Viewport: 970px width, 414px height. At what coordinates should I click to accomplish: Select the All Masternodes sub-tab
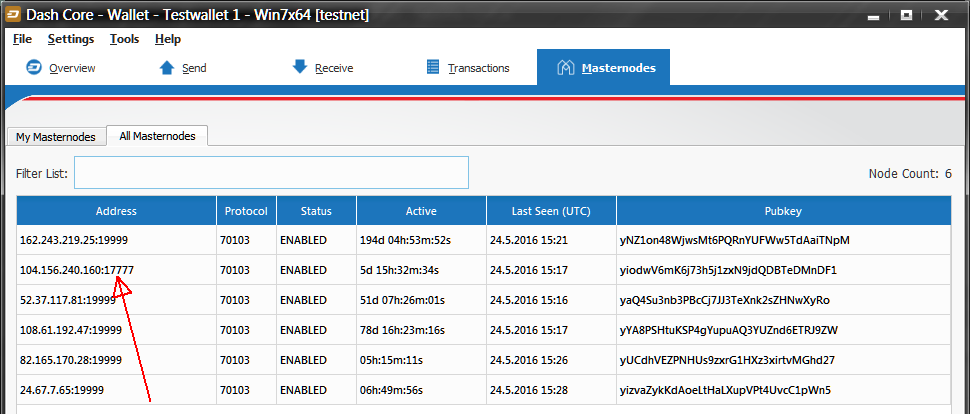(157, 136)
